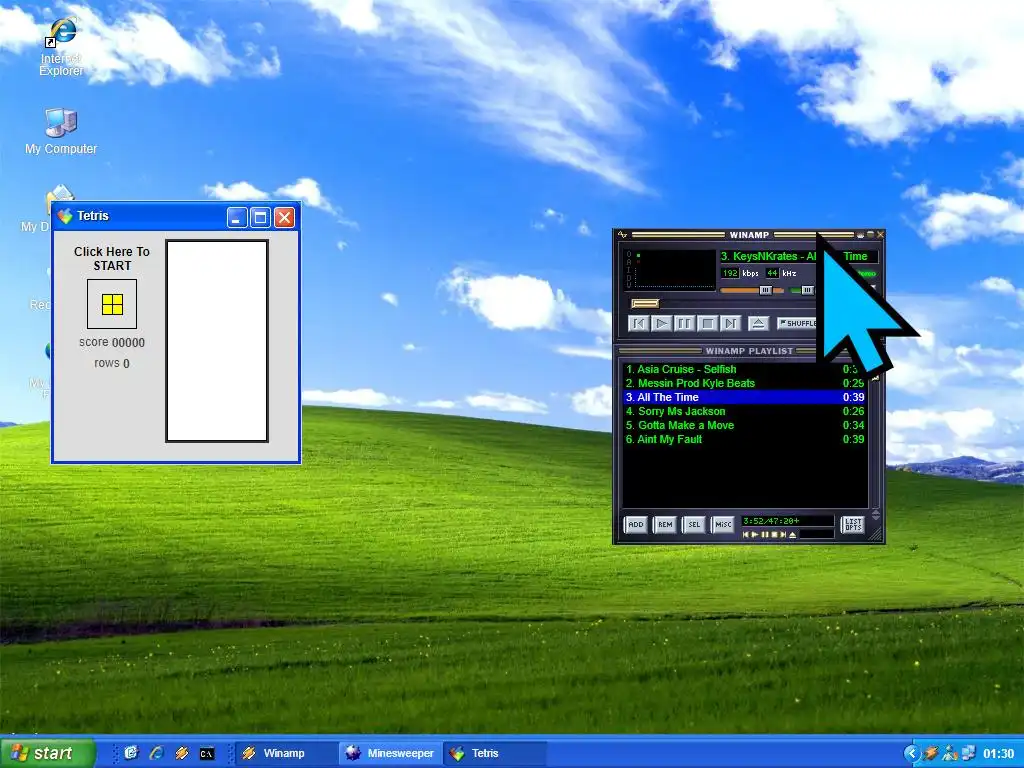Click the Winamp system tray icon
The width and height of the screenshot is (1024, 768).
click(931, 753)
